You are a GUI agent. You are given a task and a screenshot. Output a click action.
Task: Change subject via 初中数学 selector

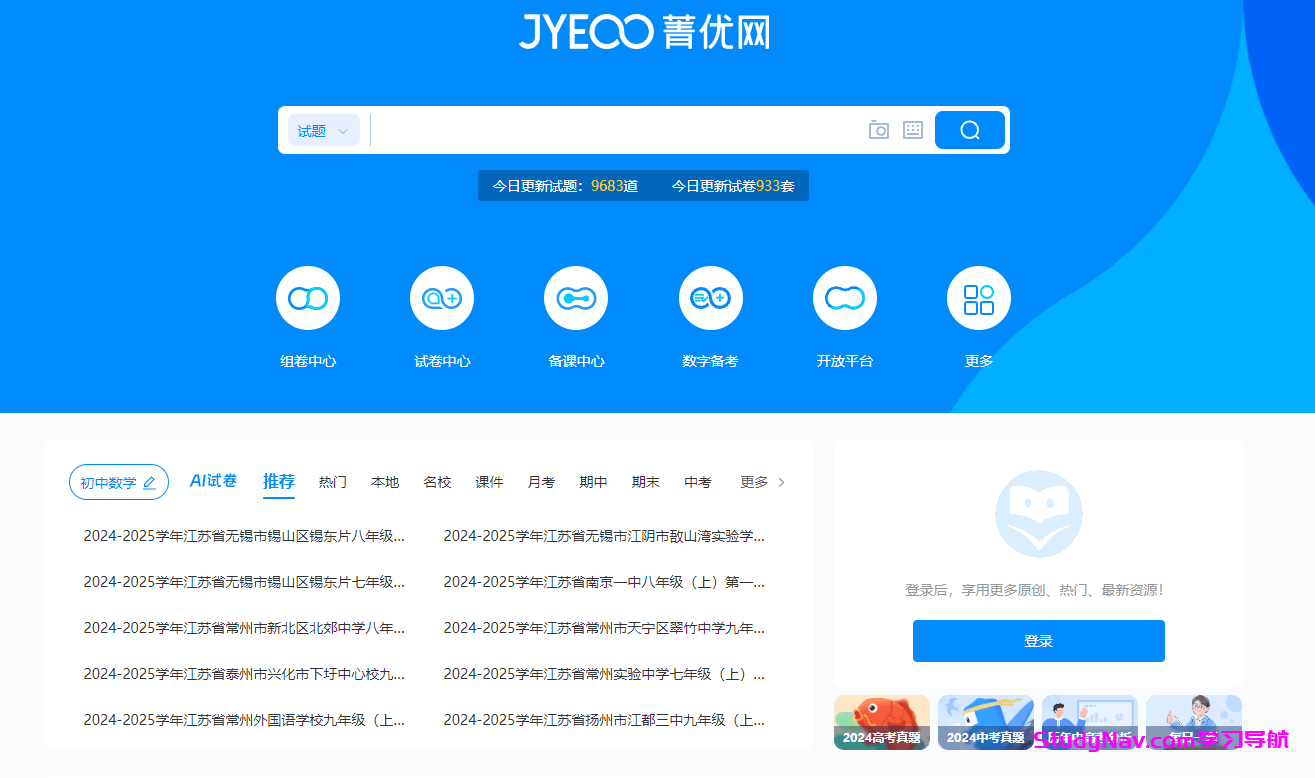[x=118, y=482]
